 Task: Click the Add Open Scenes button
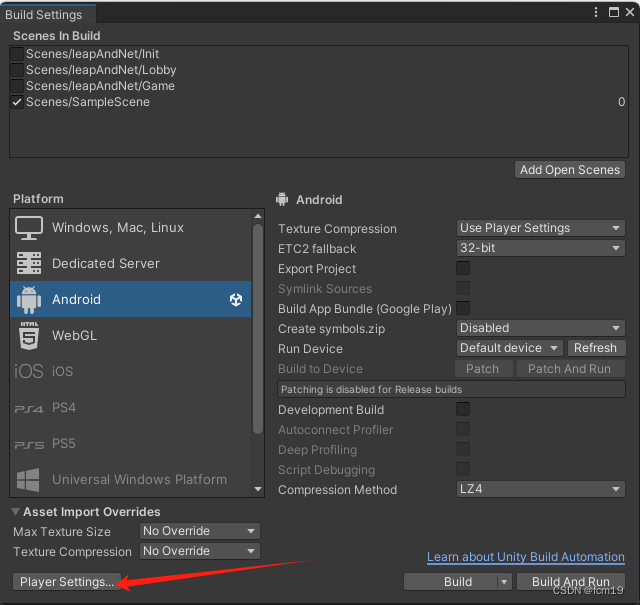(570, 170)
